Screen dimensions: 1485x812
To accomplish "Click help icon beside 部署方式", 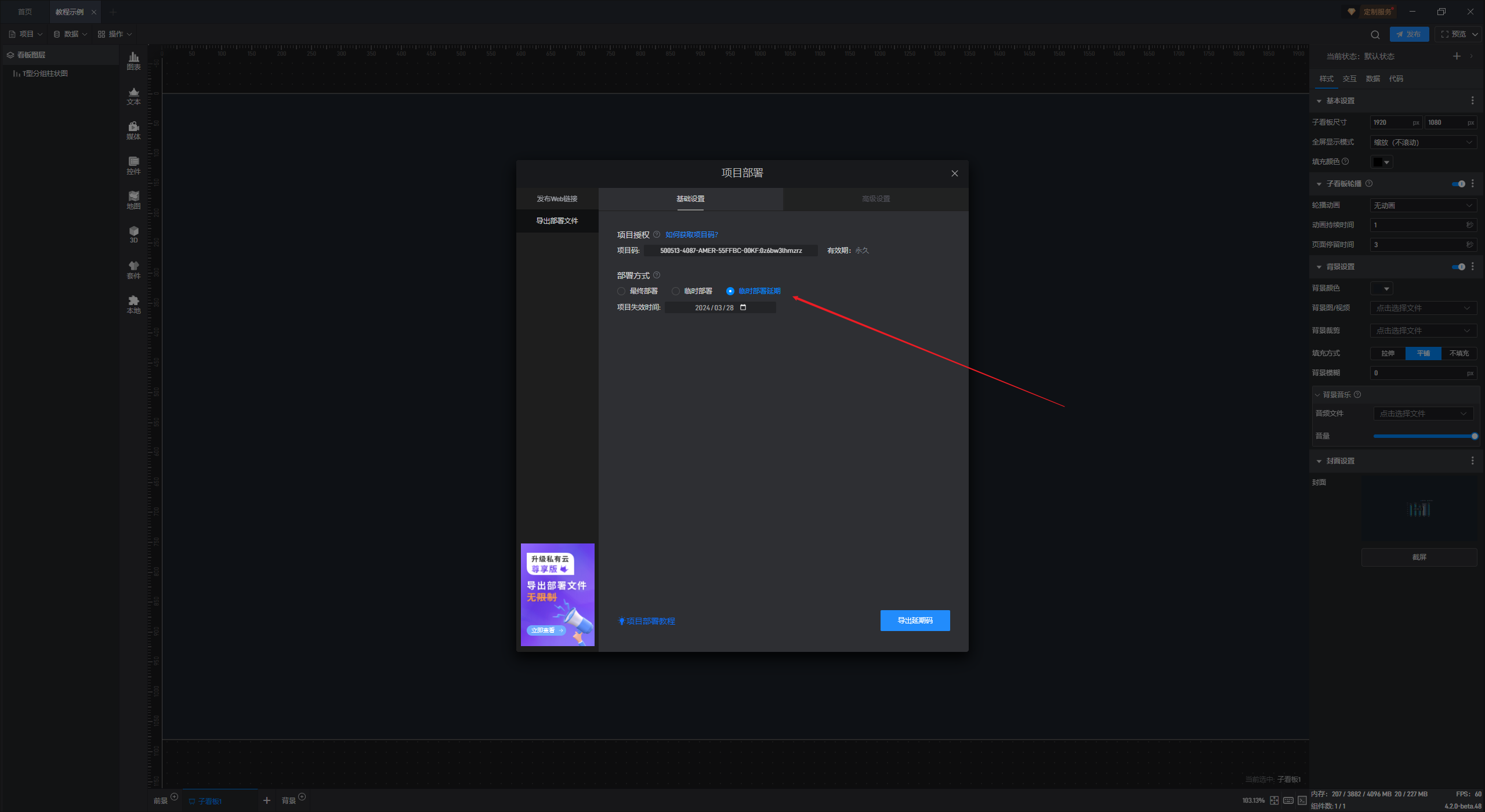I will tap(657, 275).
